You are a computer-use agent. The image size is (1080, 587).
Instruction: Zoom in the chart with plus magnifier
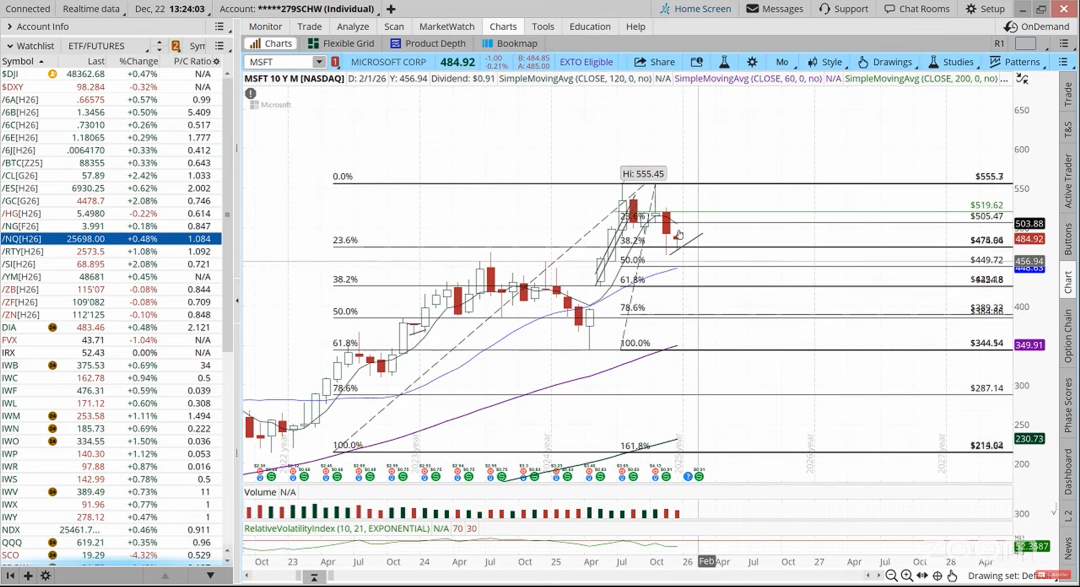pos(906,575)
